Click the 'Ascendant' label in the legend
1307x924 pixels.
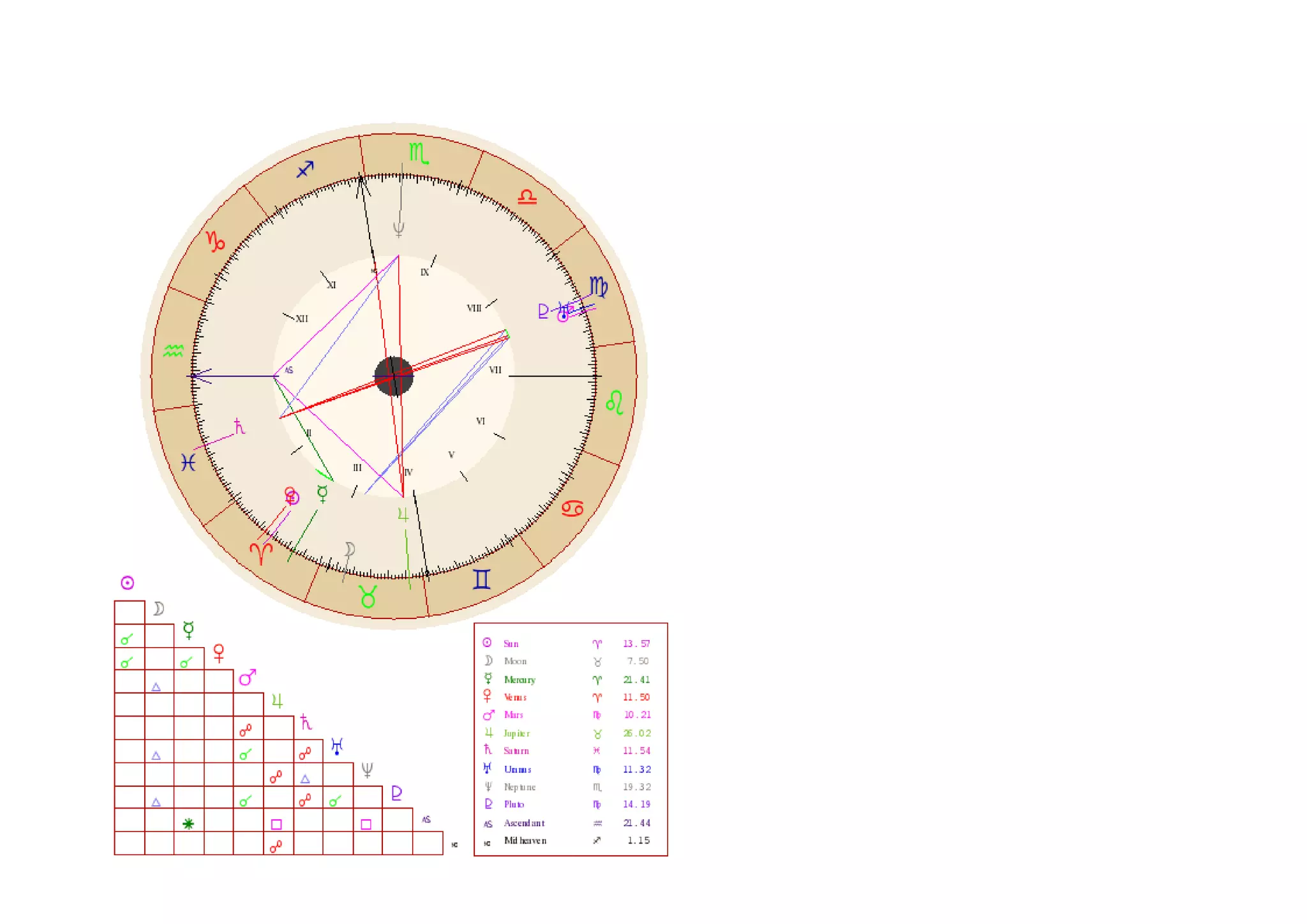pyautogui.click(x=524, y=823)
